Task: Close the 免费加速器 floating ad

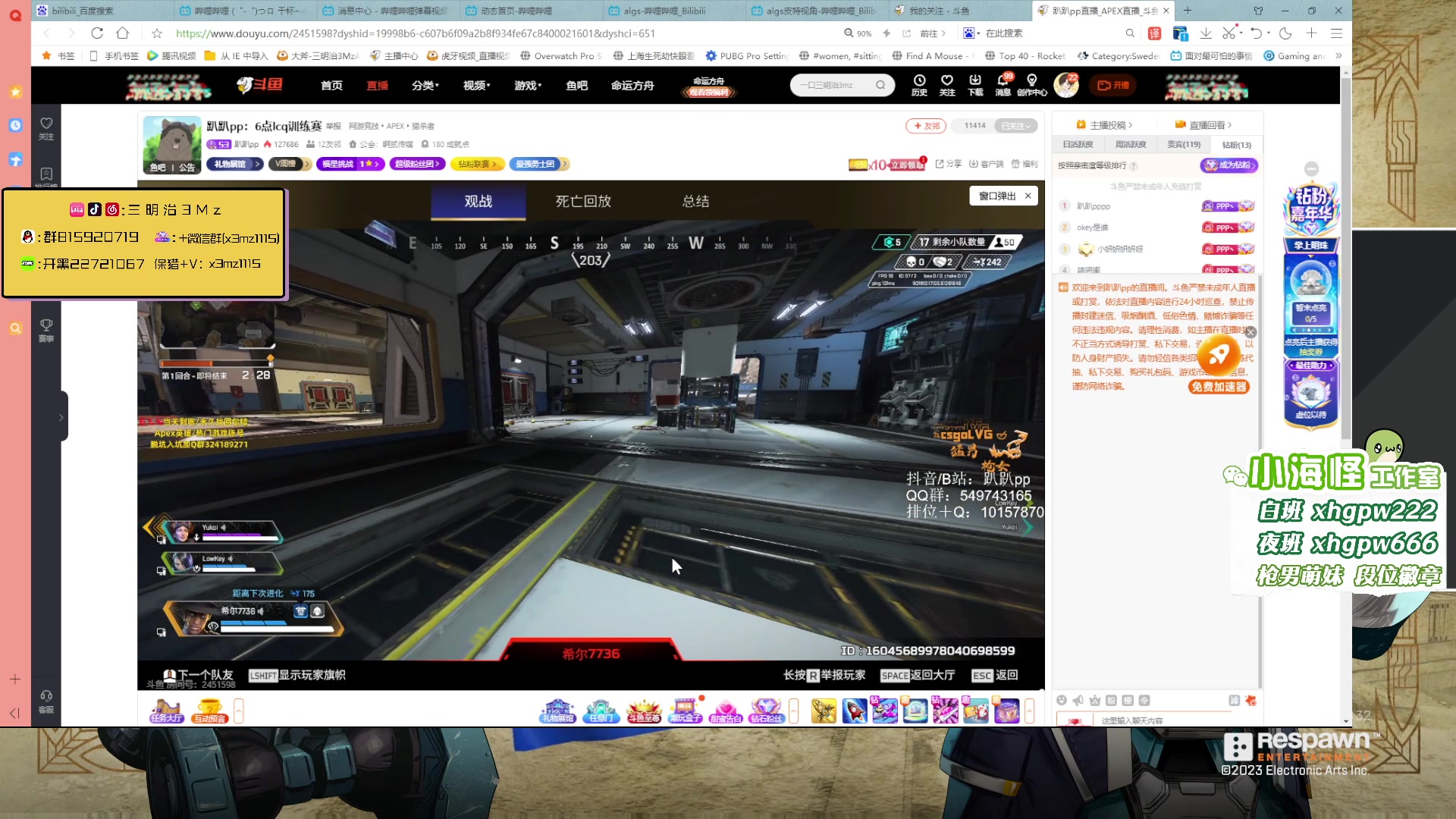Action: (x=1251, y=332)
